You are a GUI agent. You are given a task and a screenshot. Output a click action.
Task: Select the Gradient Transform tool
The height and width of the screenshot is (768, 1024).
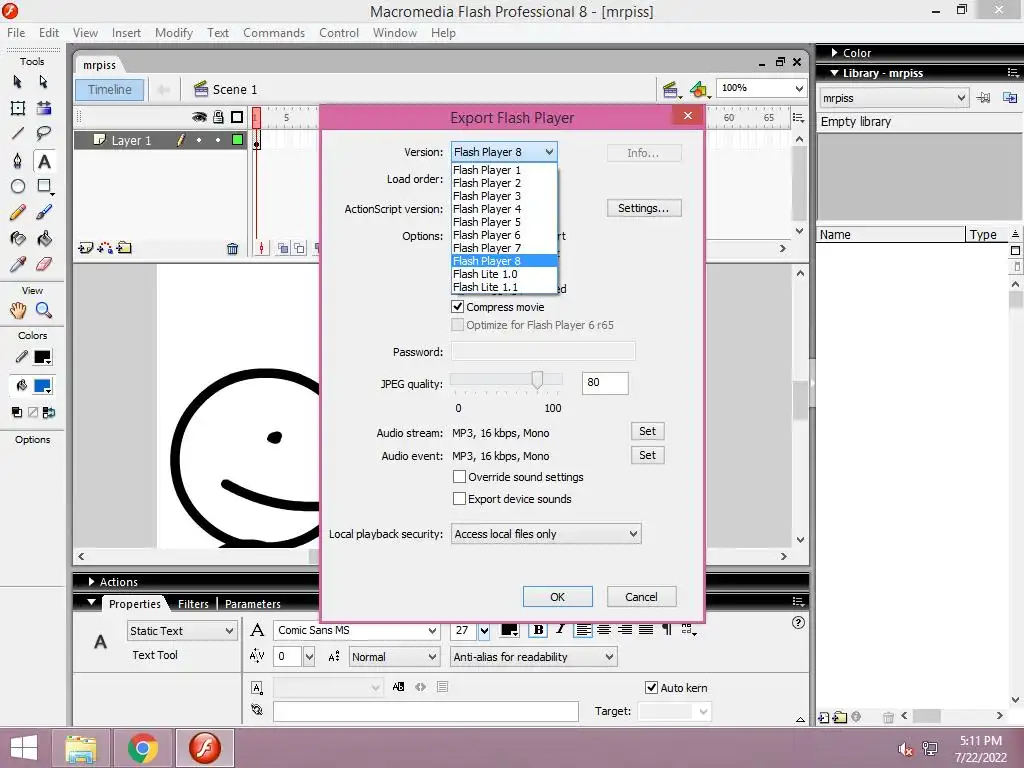(x=44, y=108)
